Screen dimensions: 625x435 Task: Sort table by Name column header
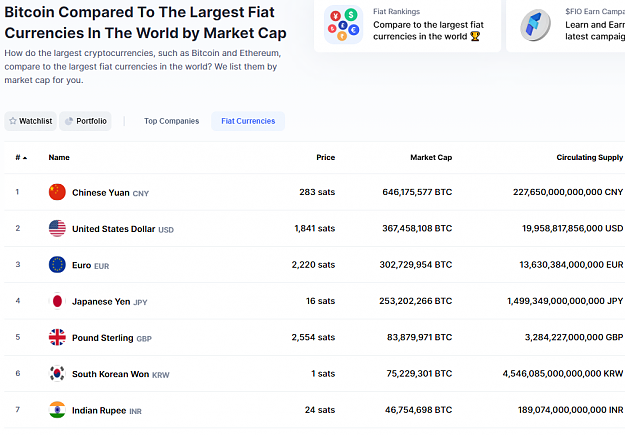59,157
